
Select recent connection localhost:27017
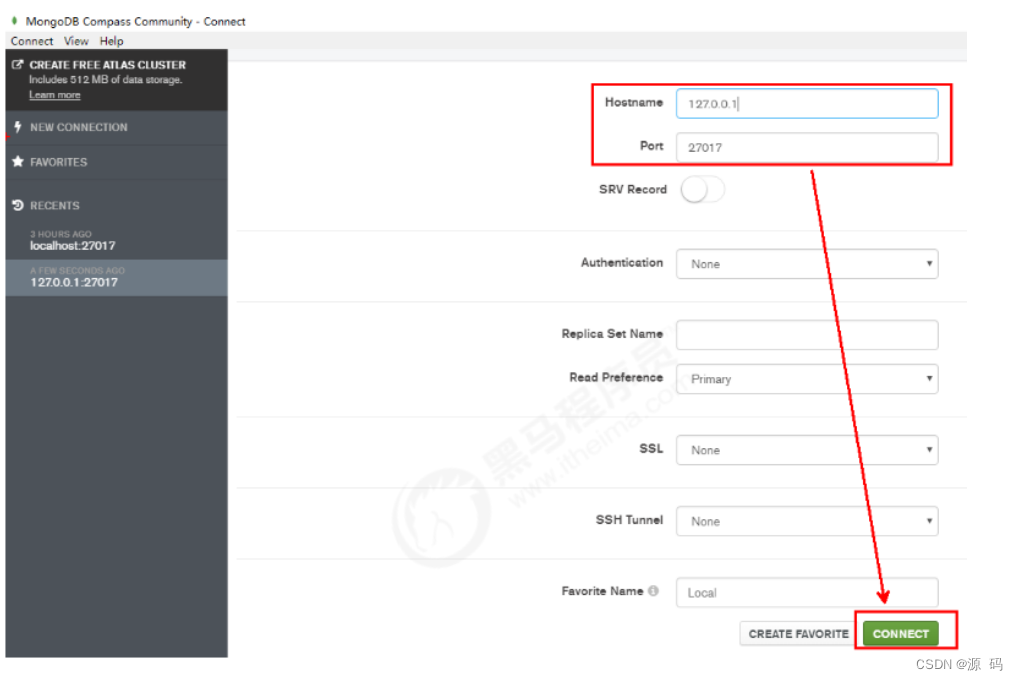tap(117, 241)
